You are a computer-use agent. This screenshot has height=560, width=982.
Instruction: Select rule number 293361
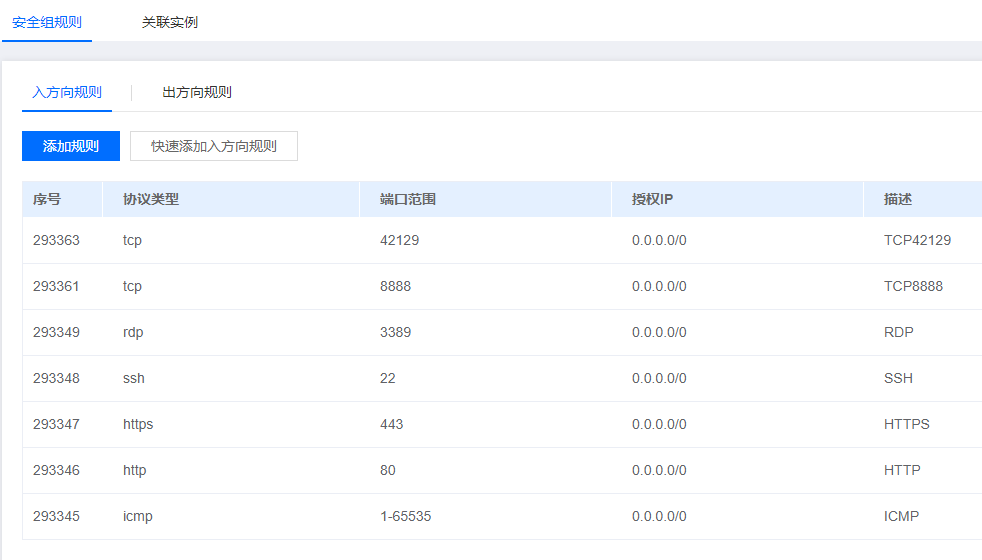pyautogui.click(x=56, y=286)
